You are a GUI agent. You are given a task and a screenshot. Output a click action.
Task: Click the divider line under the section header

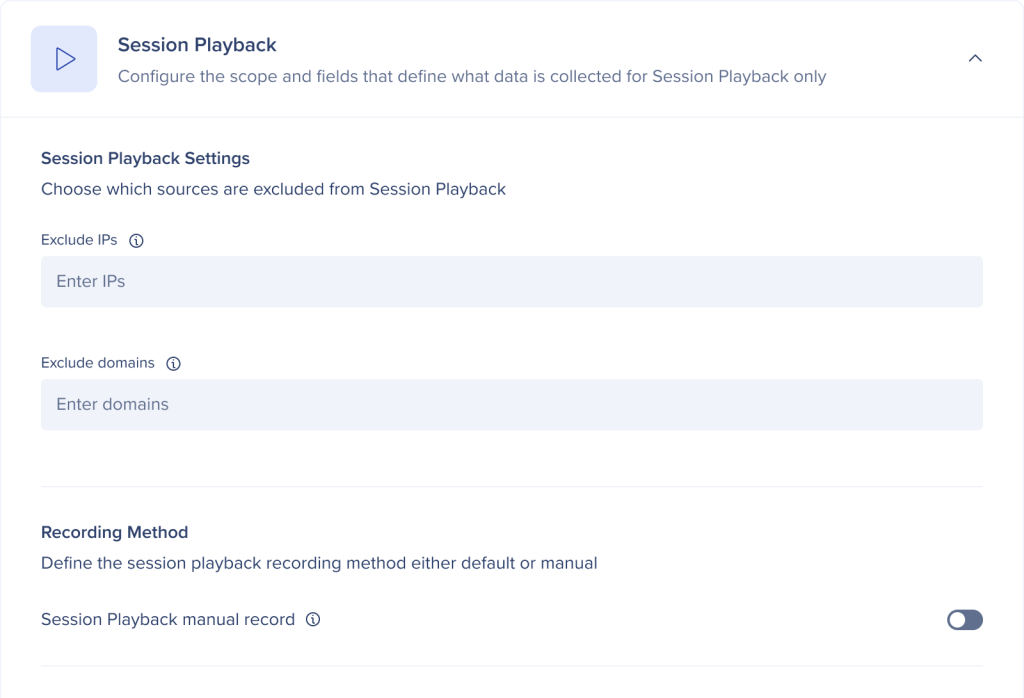511,117
